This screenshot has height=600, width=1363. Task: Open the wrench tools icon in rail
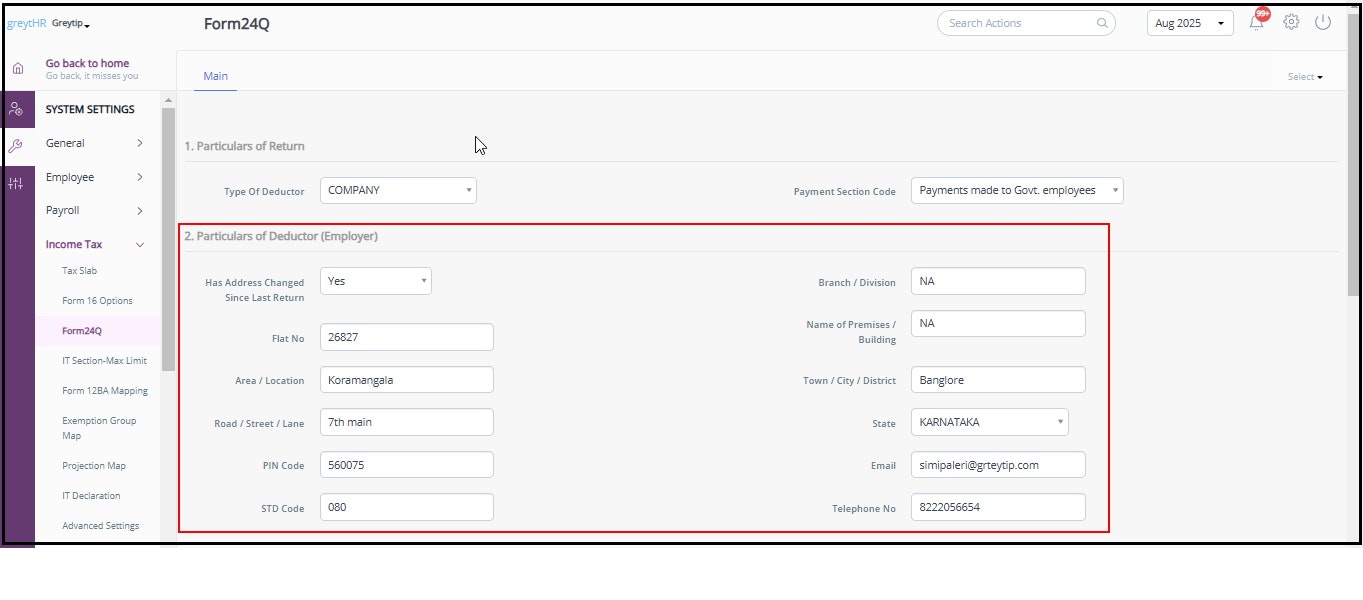click(16, 146)
